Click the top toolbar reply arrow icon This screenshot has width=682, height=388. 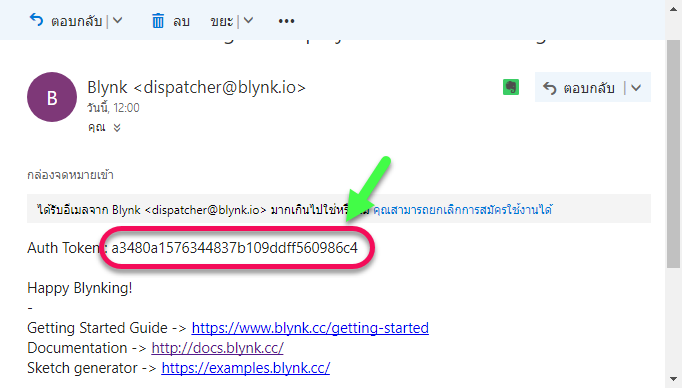coord(36,20)
